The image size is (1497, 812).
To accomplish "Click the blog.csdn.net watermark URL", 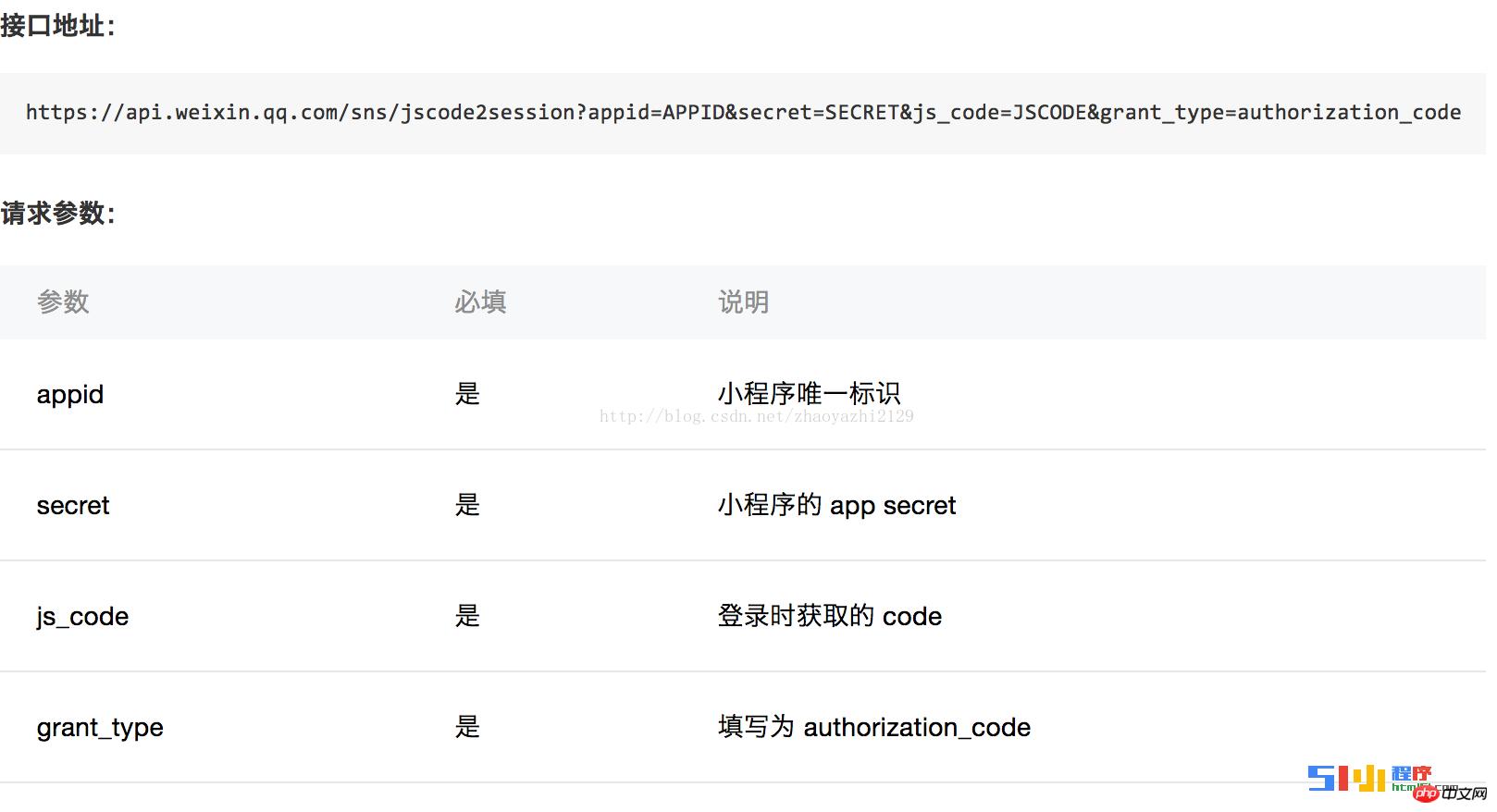I will (756, 416).
